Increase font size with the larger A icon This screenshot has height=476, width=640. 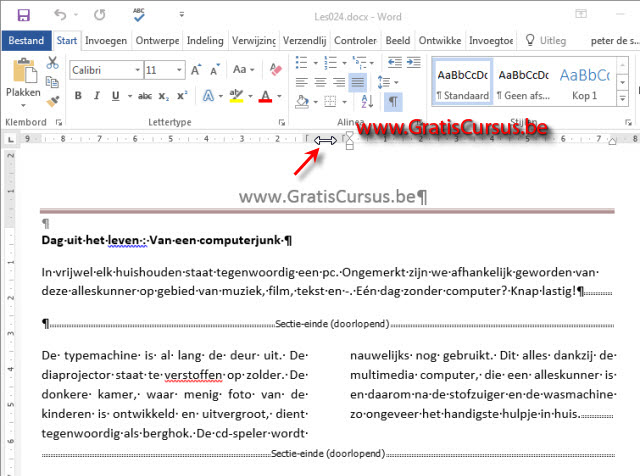(x=196, y=70)
